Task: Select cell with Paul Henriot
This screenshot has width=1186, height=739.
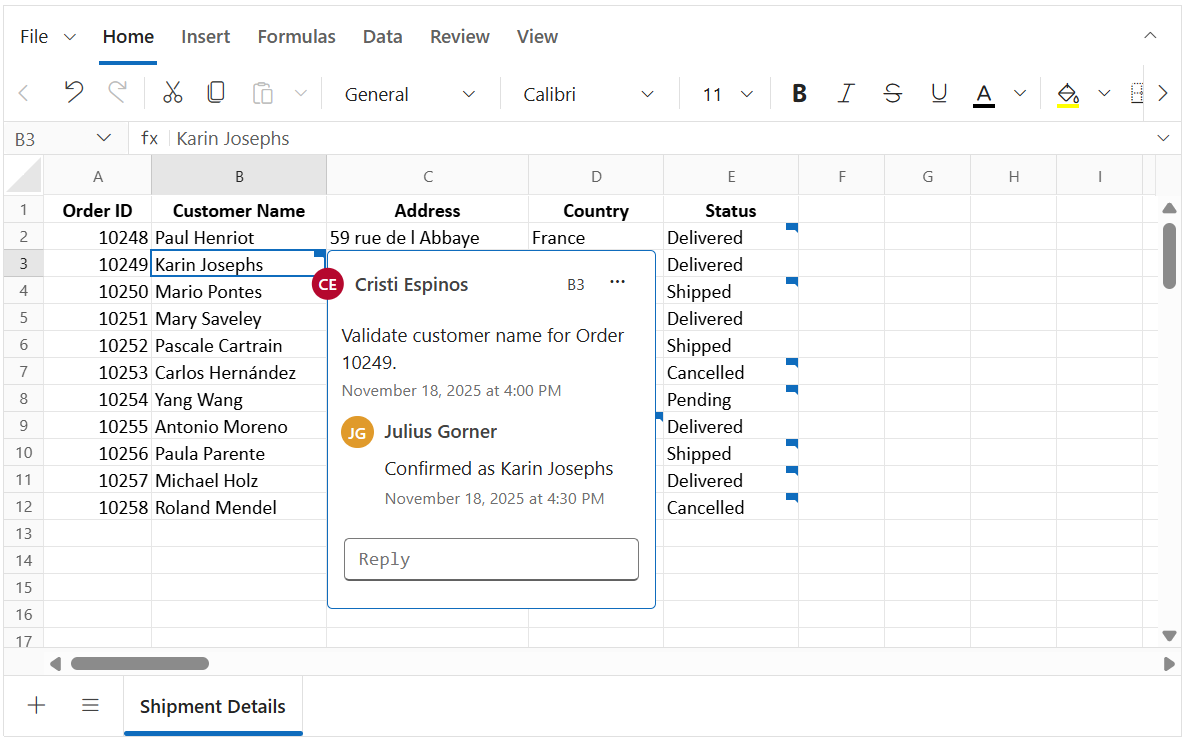Action: (x=239, y=238)
